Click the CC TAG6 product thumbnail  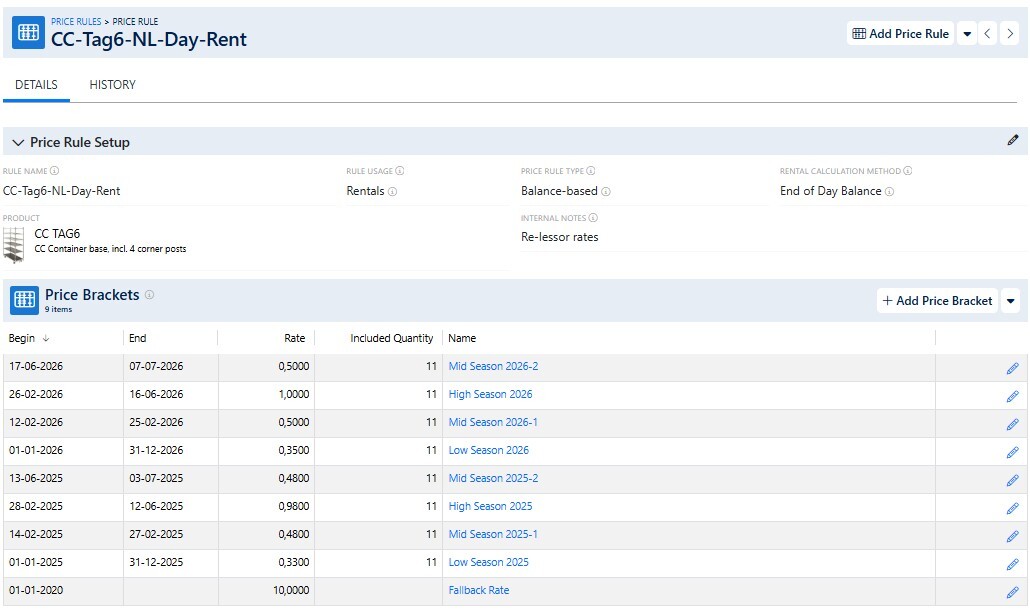click(x=14, y=244)
